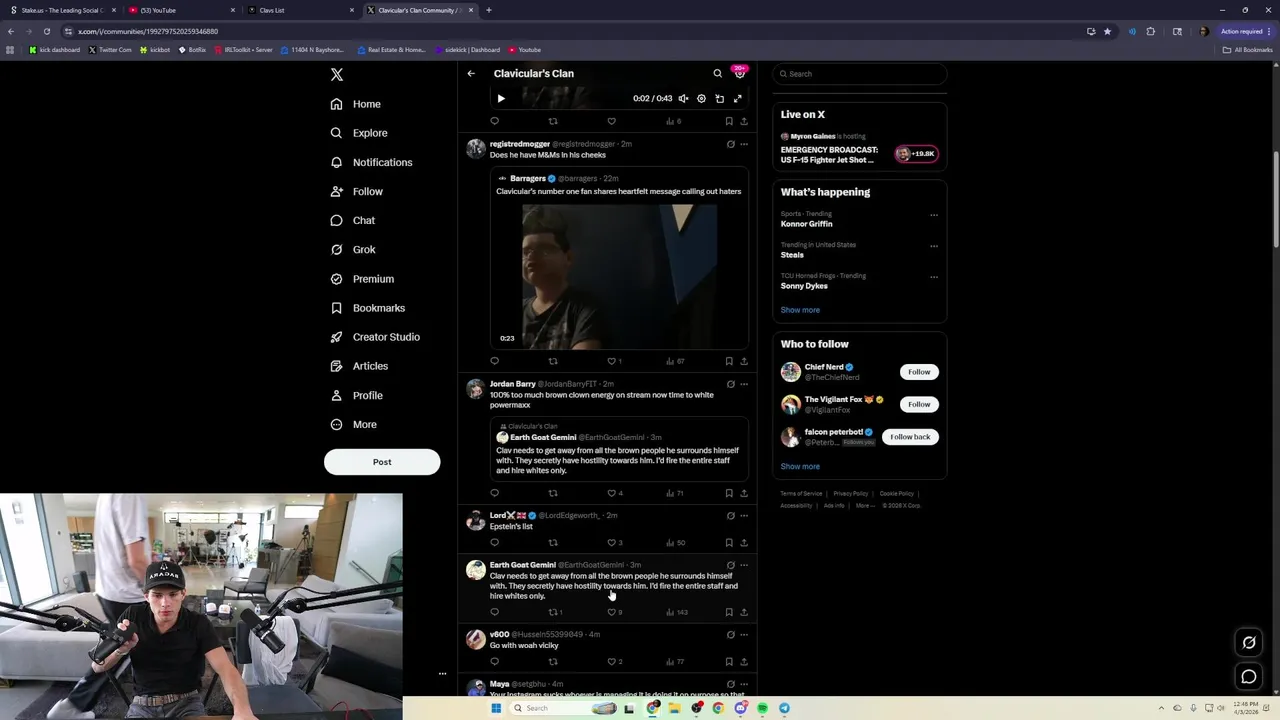1280x720 pixels.
Task: Open Explore from the sidebar
Action: (x=359, y=133)
